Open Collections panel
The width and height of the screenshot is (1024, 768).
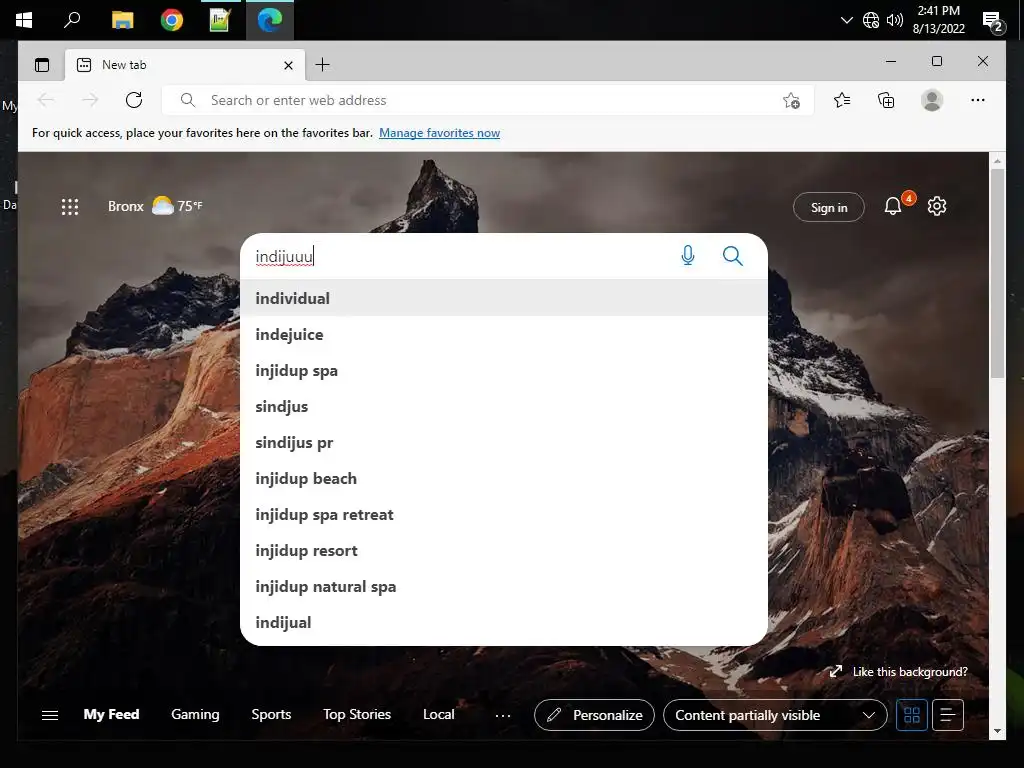click(886, 100)
